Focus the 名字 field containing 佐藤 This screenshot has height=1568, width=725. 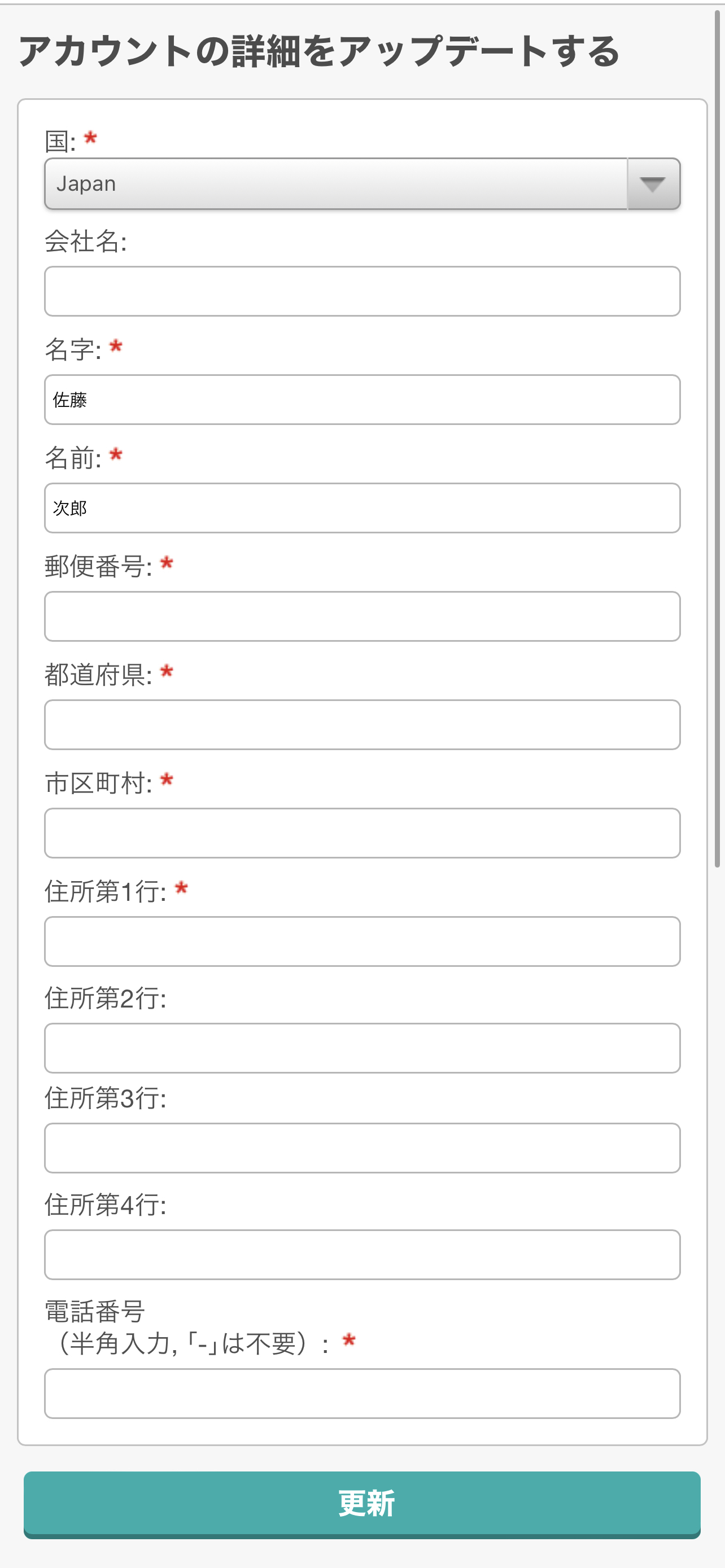pyautogui.click(x=362, y=399)
